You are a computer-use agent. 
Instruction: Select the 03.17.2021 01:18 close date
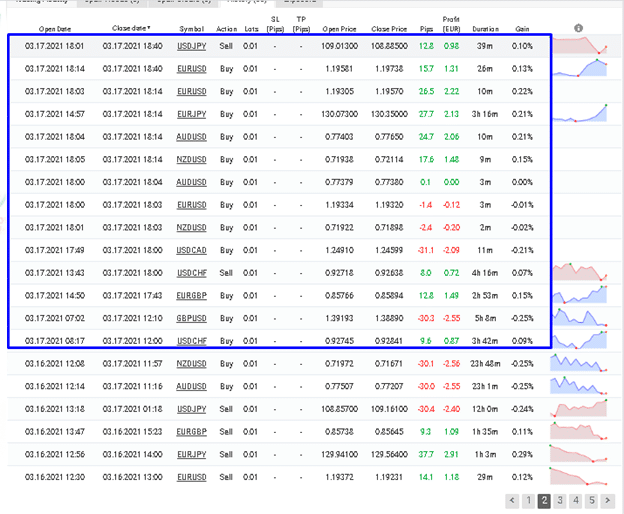click(133, 409)
